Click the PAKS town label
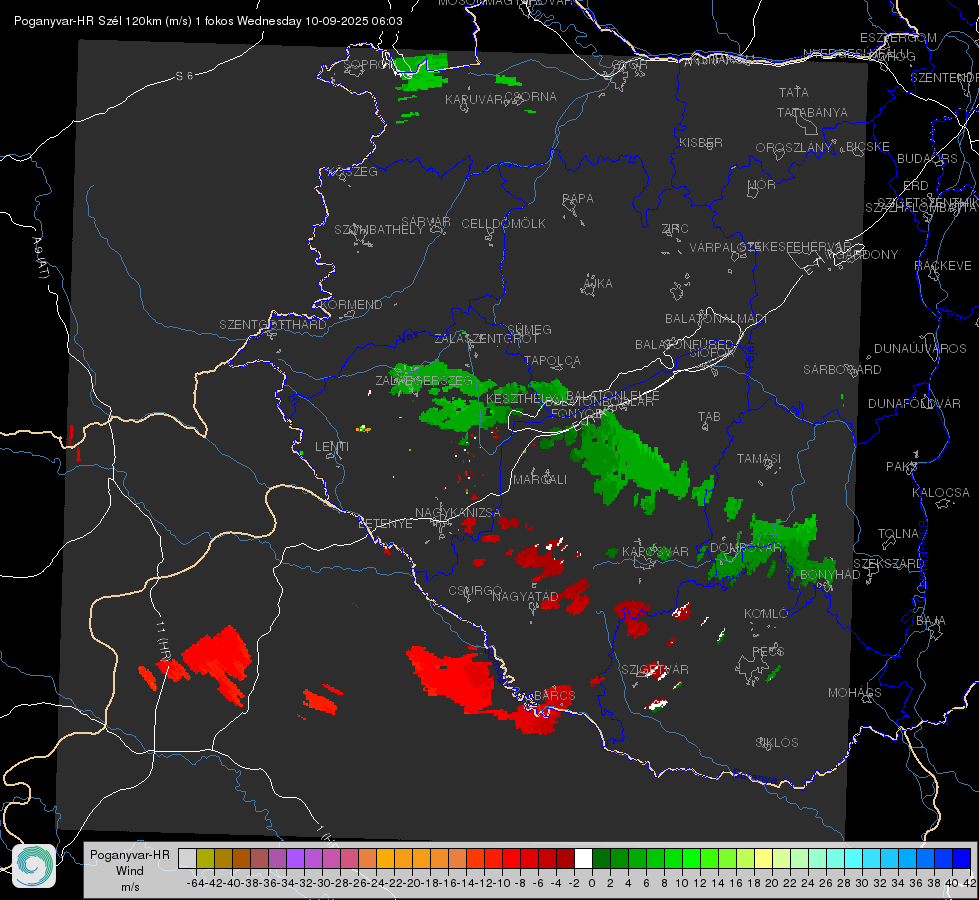The image size is (979, 900). tap(902, 467)
